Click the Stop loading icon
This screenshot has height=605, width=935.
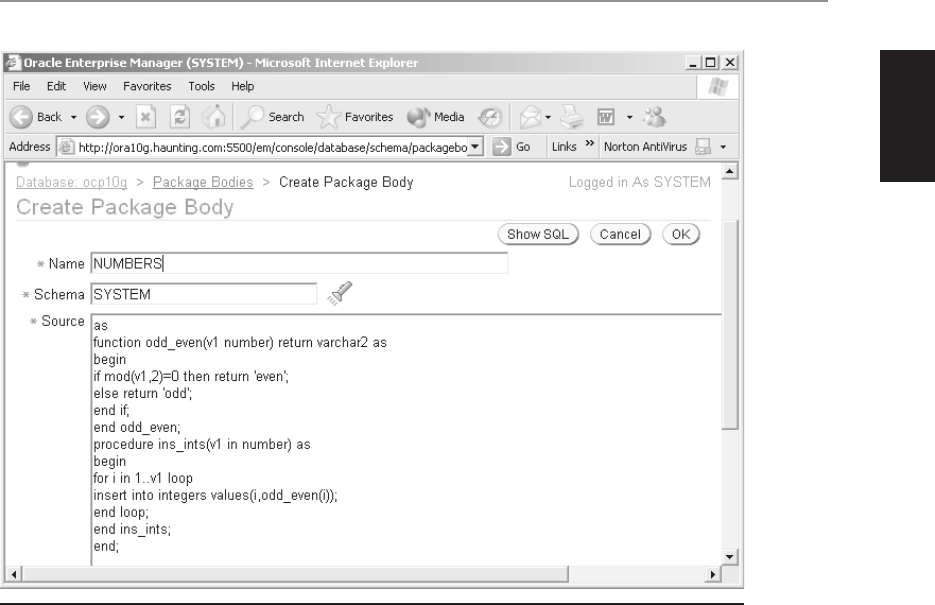tap(145, 117)
